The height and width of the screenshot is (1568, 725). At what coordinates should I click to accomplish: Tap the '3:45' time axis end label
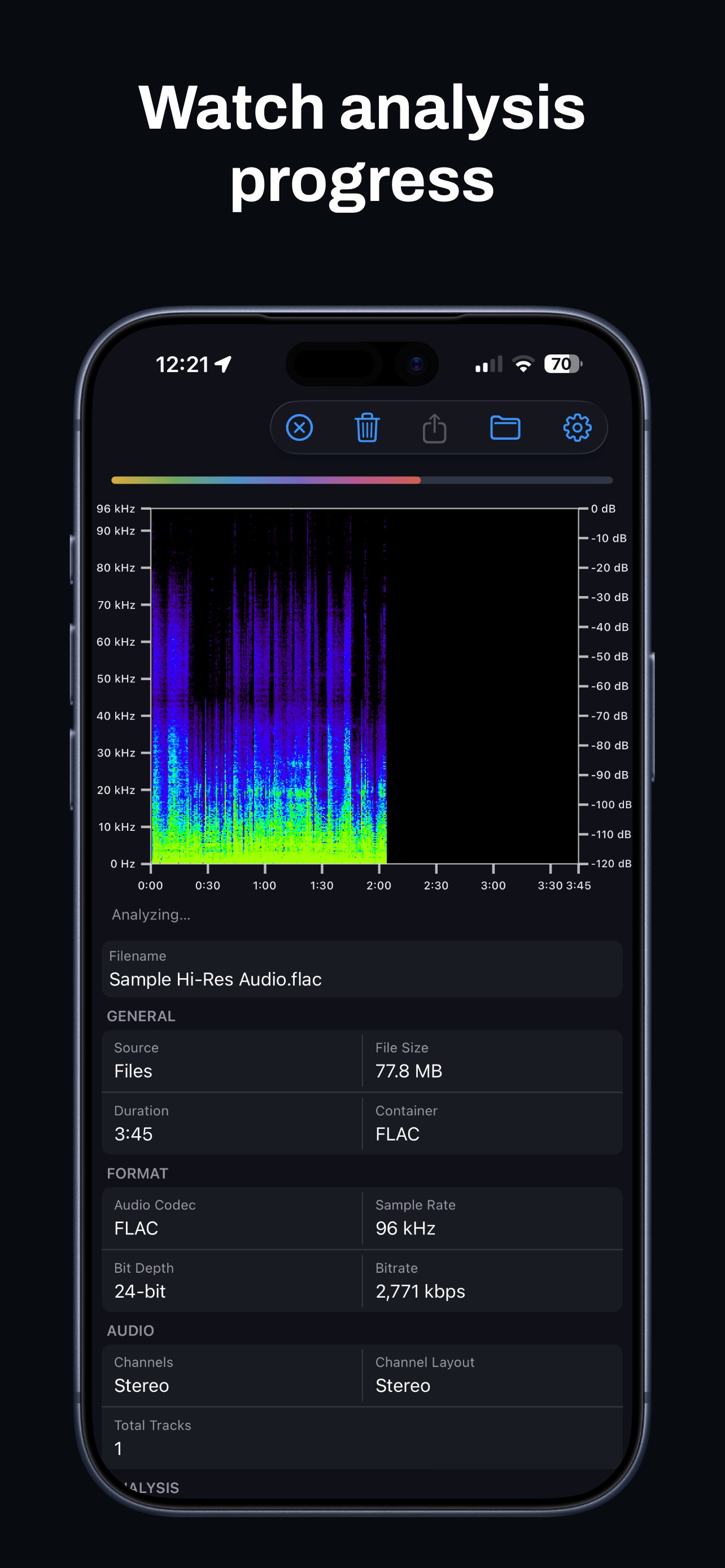click(579, 886)
